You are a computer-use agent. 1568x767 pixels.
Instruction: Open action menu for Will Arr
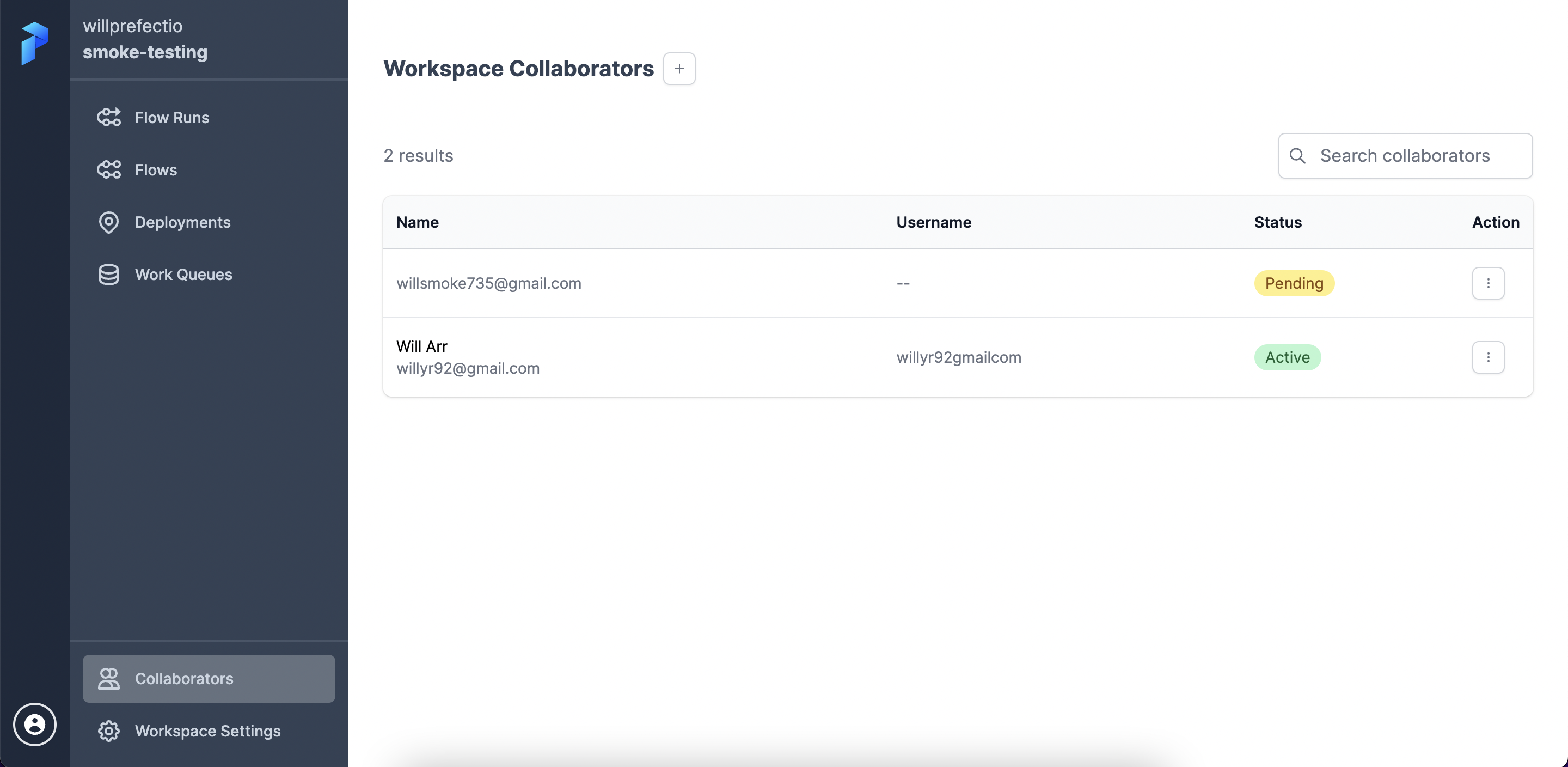(x=1487, y=357)
